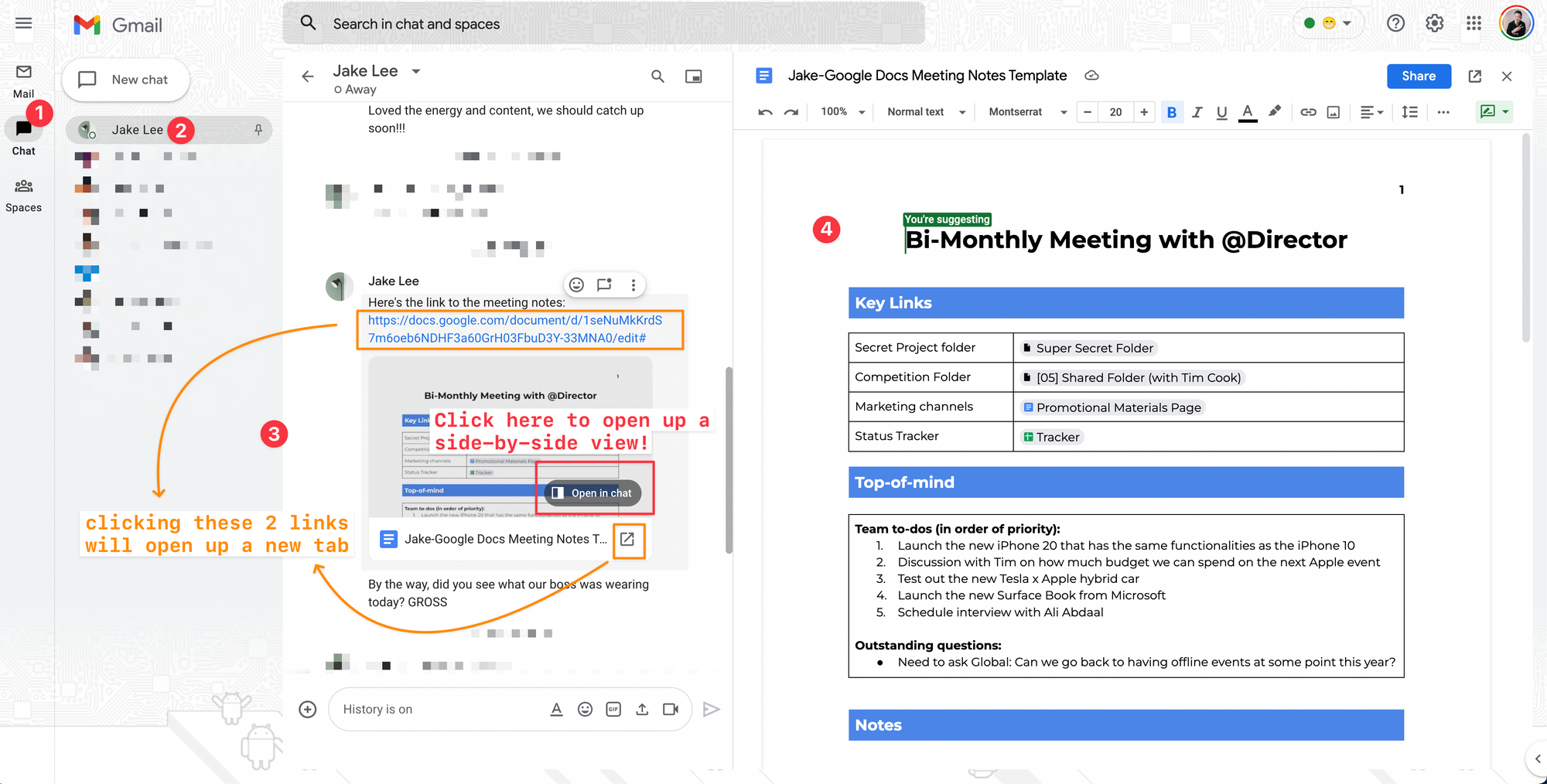Image resolution: width=1547 pixels, height=784 pixels.
Task: Click the search in chat and spaces field
Action: pyautogui.click(x=603, y=24)
